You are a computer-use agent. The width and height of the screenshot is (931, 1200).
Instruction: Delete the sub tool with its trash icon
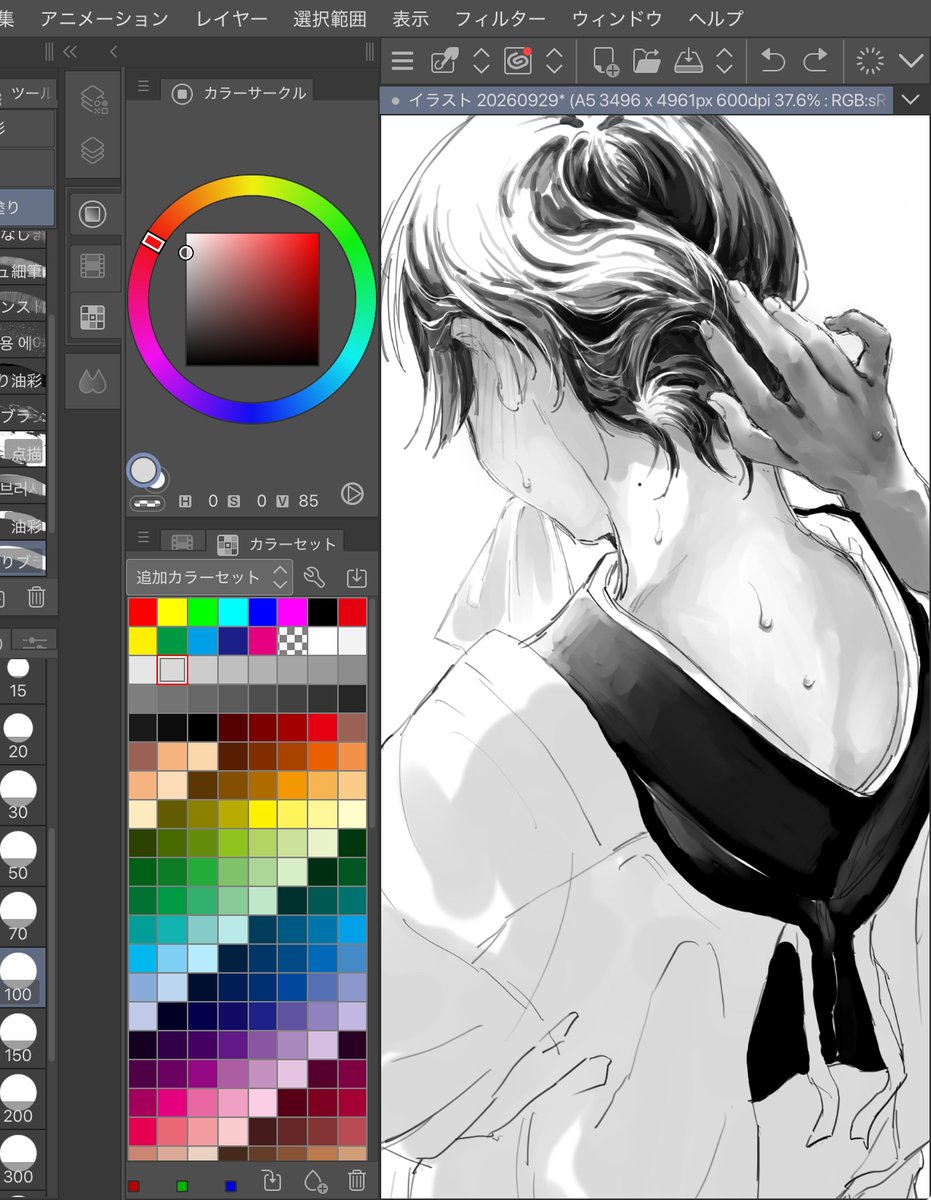tap(36, 598)
